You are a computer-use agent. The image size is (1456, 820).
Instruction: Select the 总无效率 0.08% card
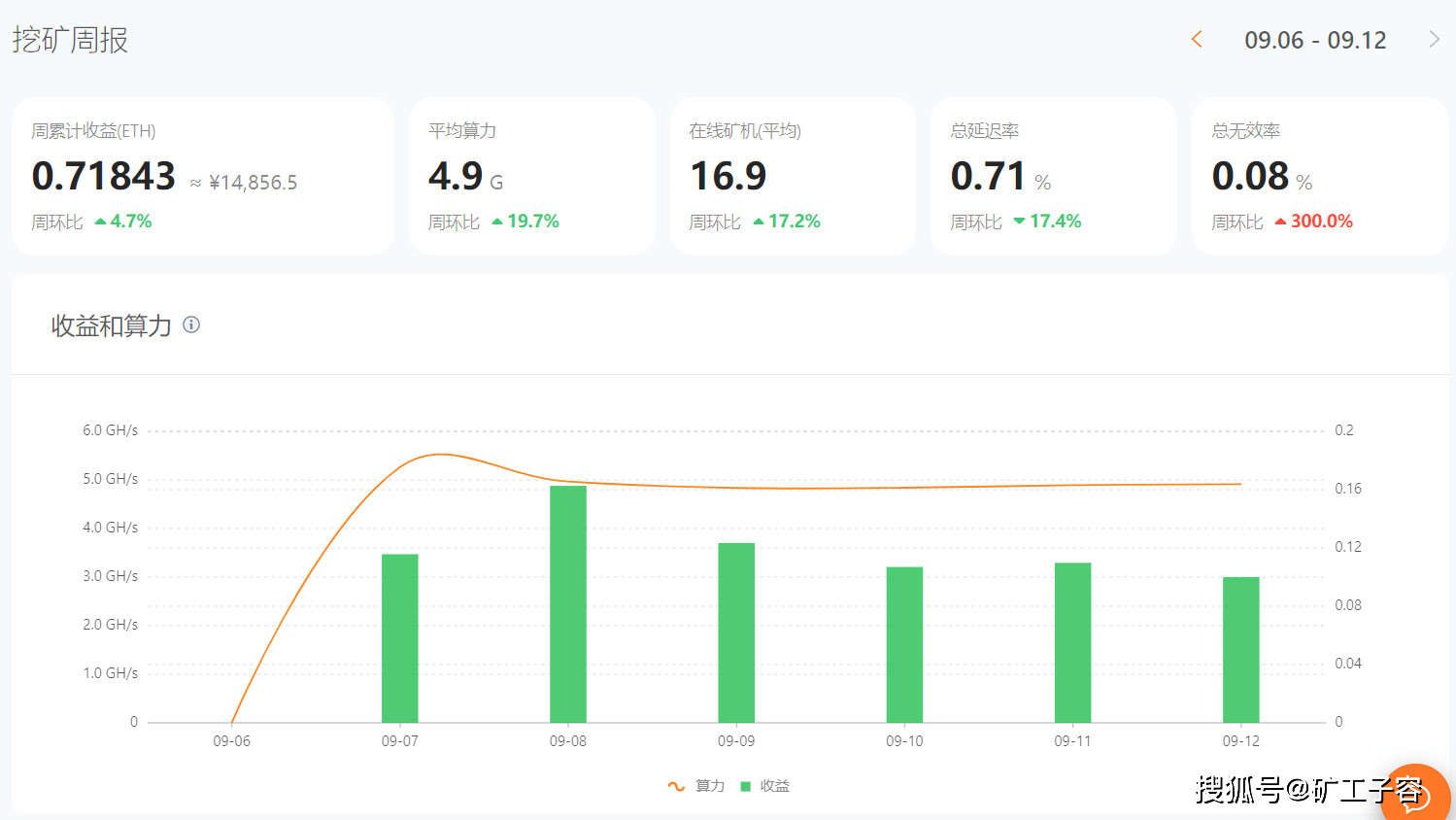click(1320, 176)
